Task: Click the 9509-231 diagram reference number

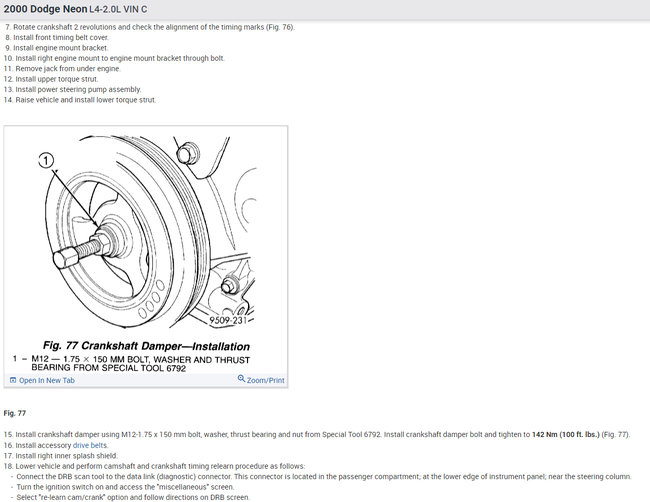Action: coord(228,320)
